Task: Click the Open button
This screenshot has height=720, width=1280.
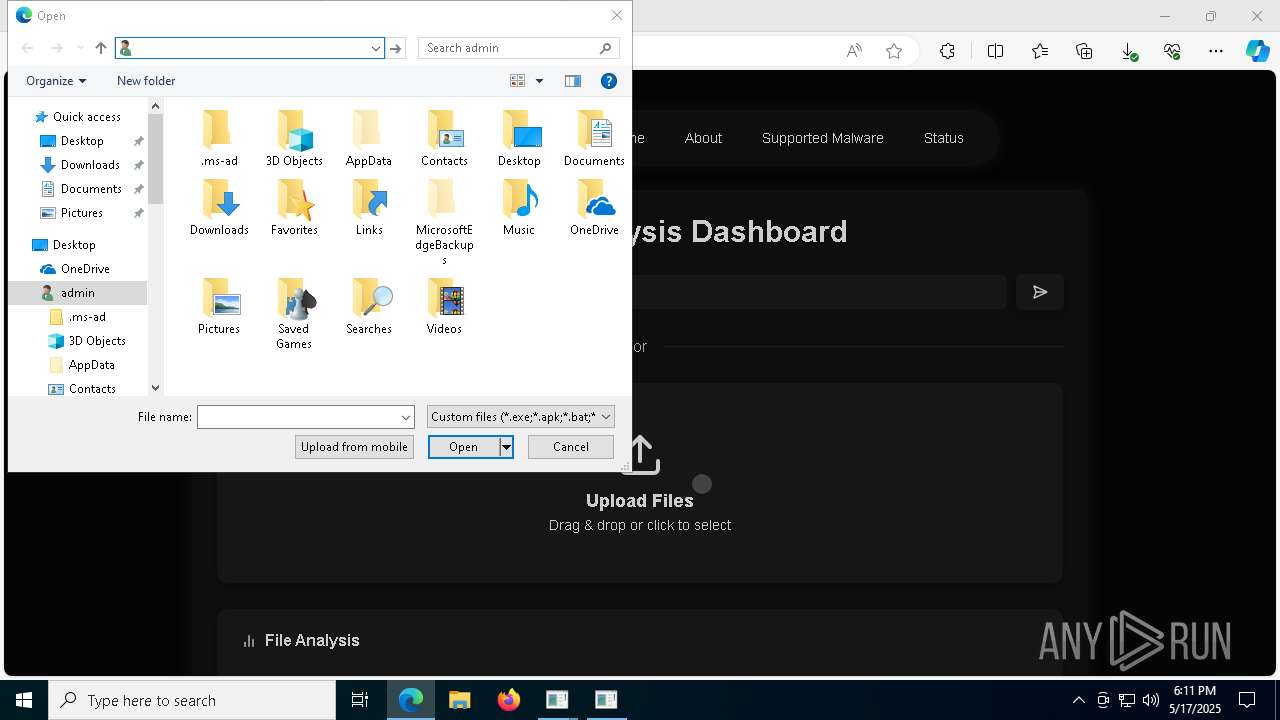Action: pos(464,447)
